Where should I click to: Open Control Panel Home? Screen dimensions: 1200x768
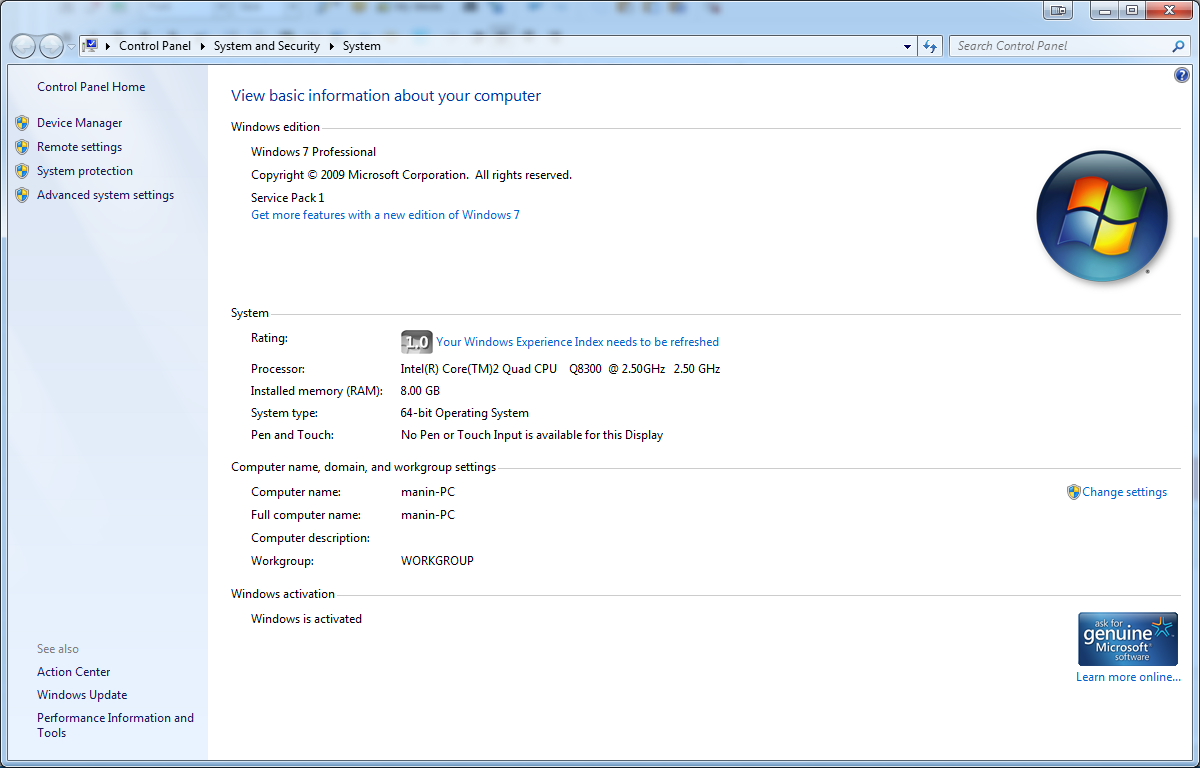point(91,87)
